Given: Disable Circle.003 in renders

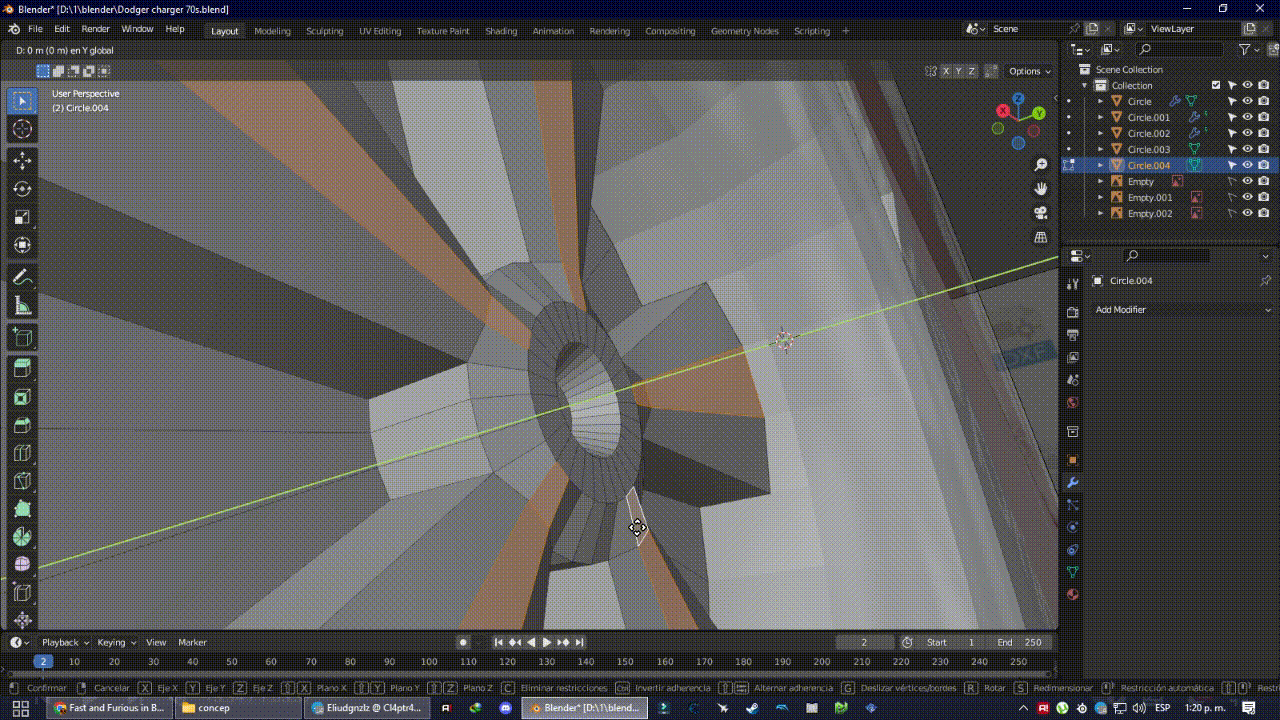Looking at the screenshot, I should point(1264,149).
